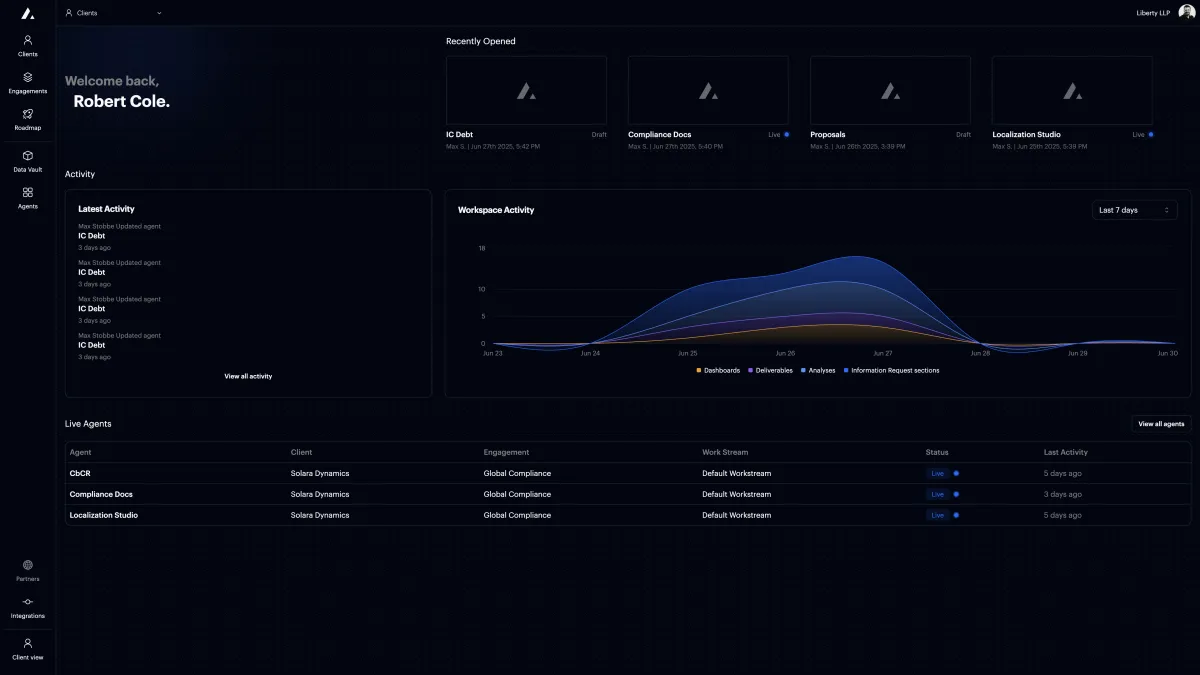
Task: Open the IC Debt recently opened thumbnail
Action: pyautogui.click(x=526, y=89)
